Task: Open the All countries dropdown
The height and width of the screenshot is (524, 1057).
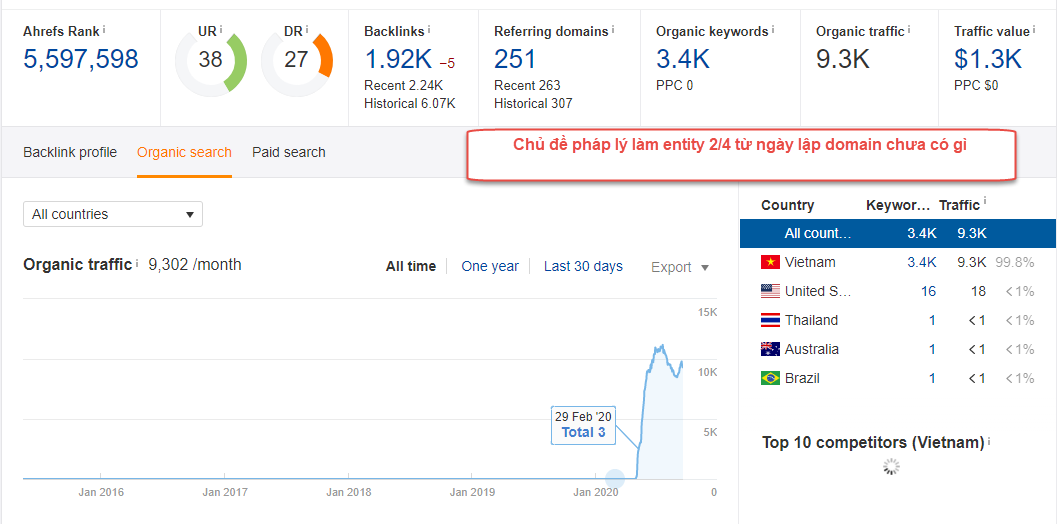Action: point(113,214)
